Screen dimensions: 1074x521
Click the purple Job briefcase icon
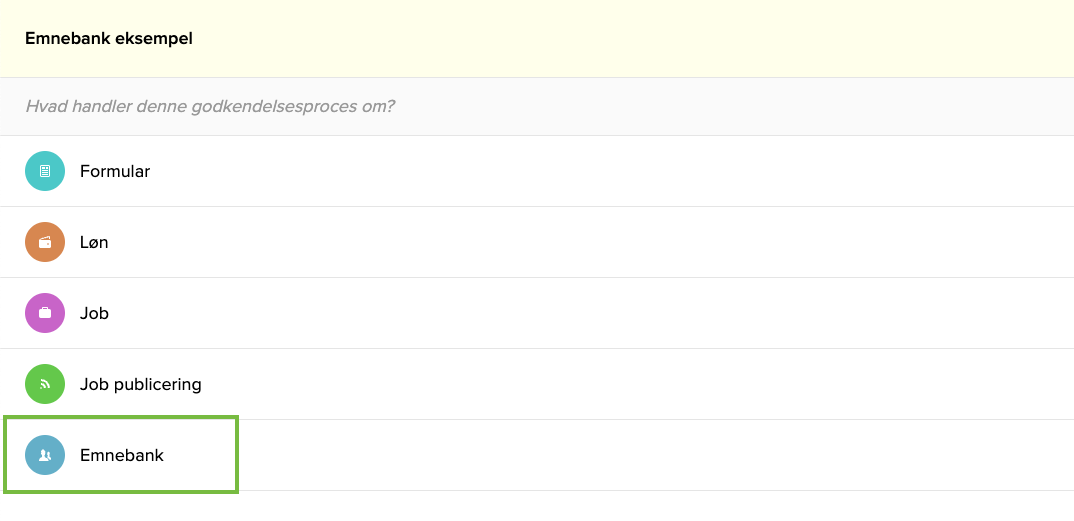45,313
